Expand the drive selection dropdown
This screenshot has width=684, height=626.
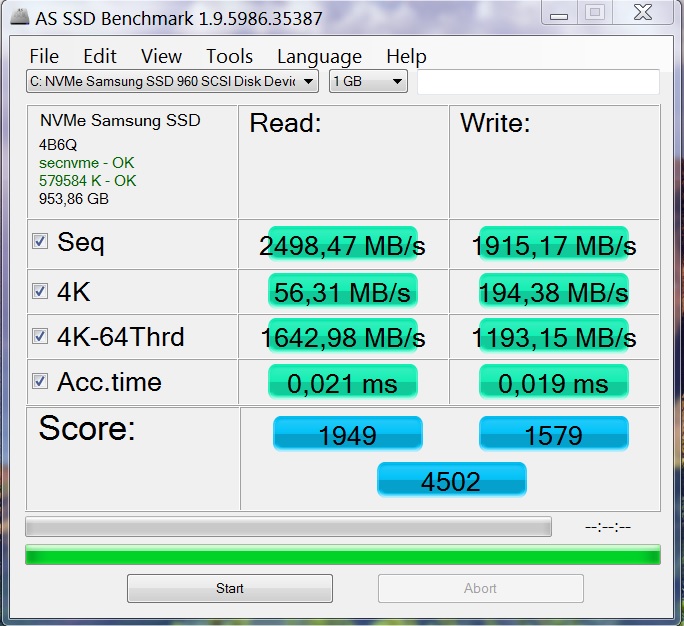[172, 81]
